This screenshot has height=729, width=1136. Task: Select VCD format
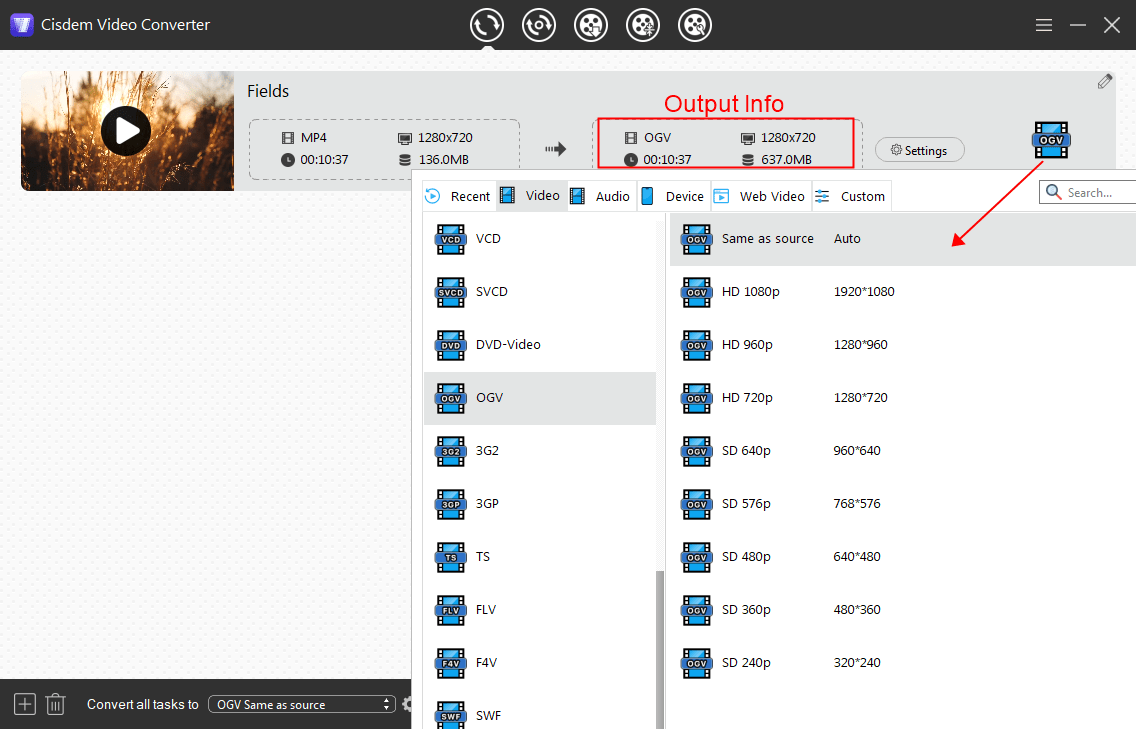pyautogui.click(x=540, y=239)
